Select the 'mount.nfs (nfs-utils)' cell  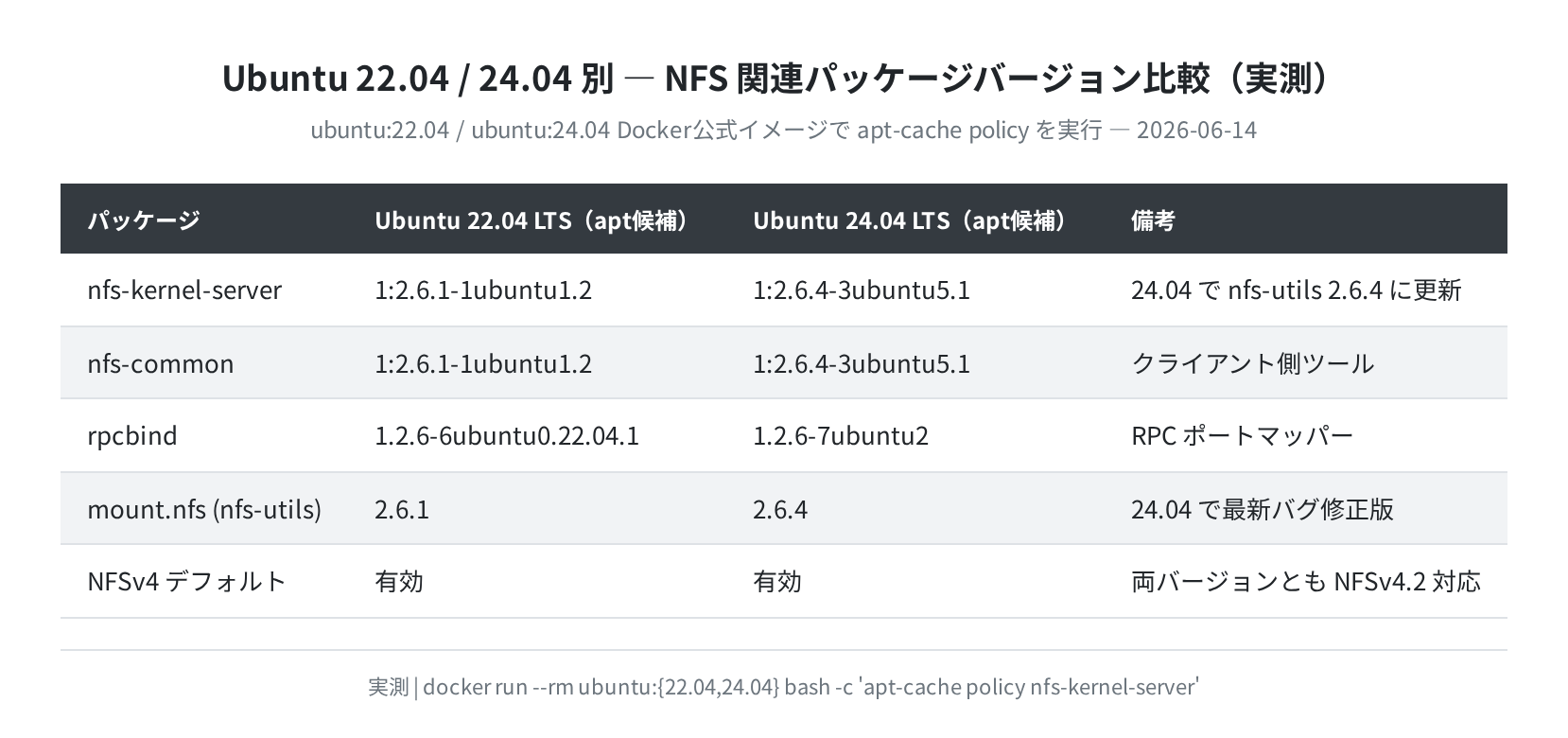click(x=204, y=509)
